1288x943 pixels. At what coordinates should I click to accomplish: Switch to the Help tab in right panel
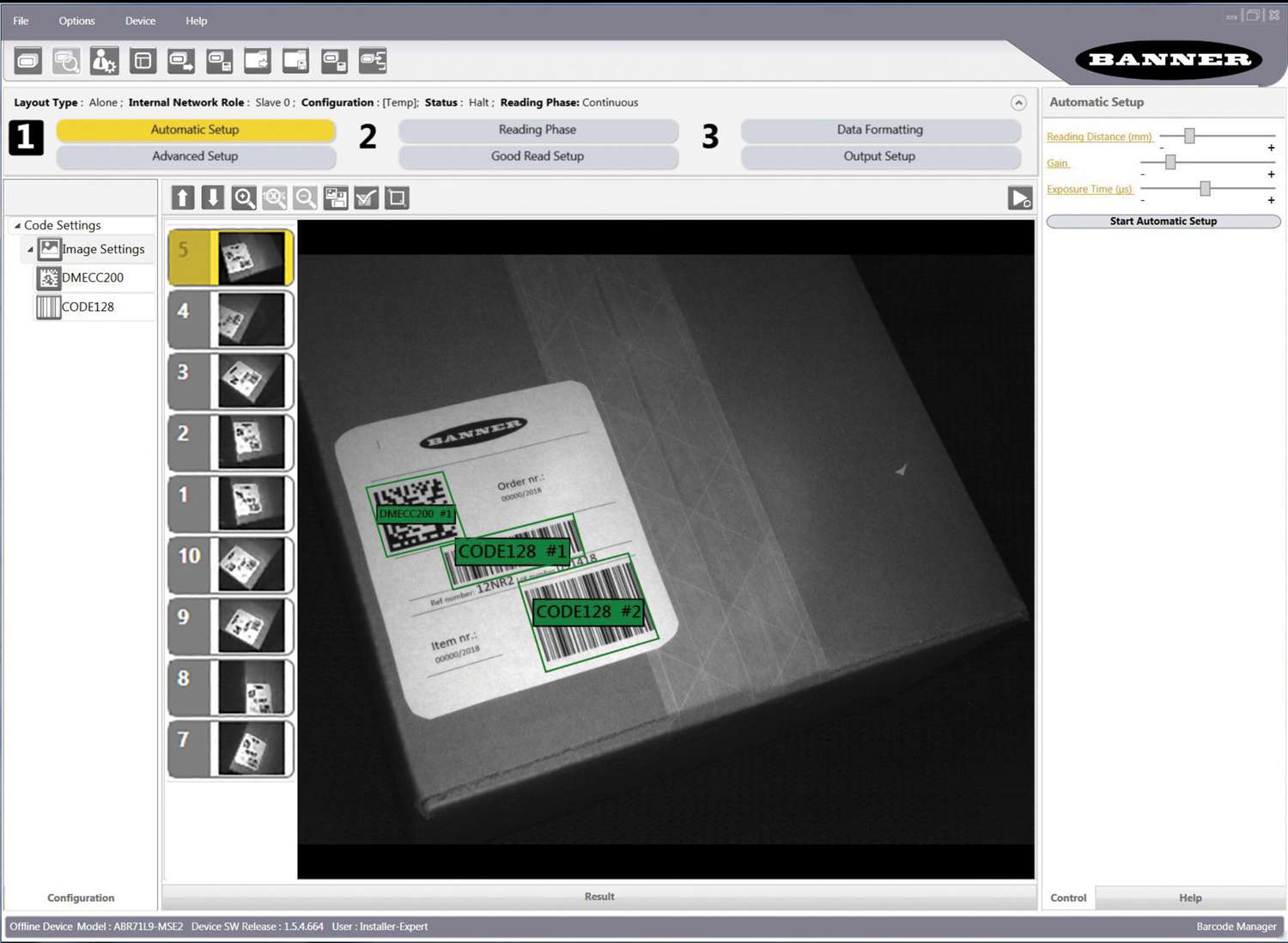(x=1190, y=897)
